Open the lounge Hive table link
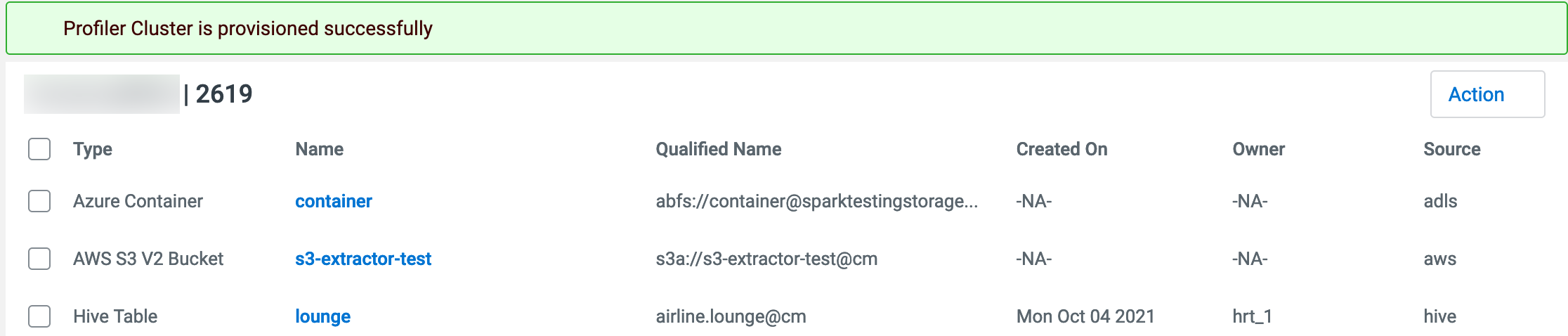This screenshot has width=1568, height=336. point(322,316)
